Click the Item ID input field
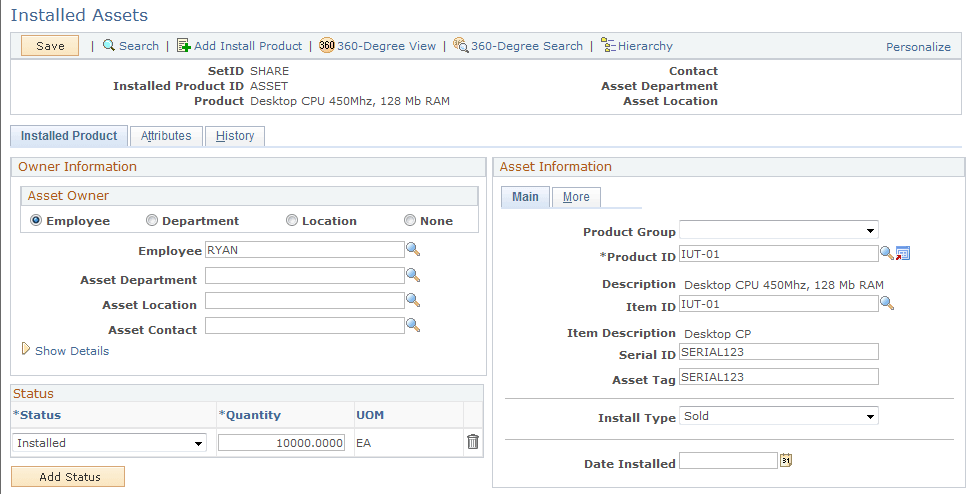The height and width of the screenshot is (494, 976). 779,304
